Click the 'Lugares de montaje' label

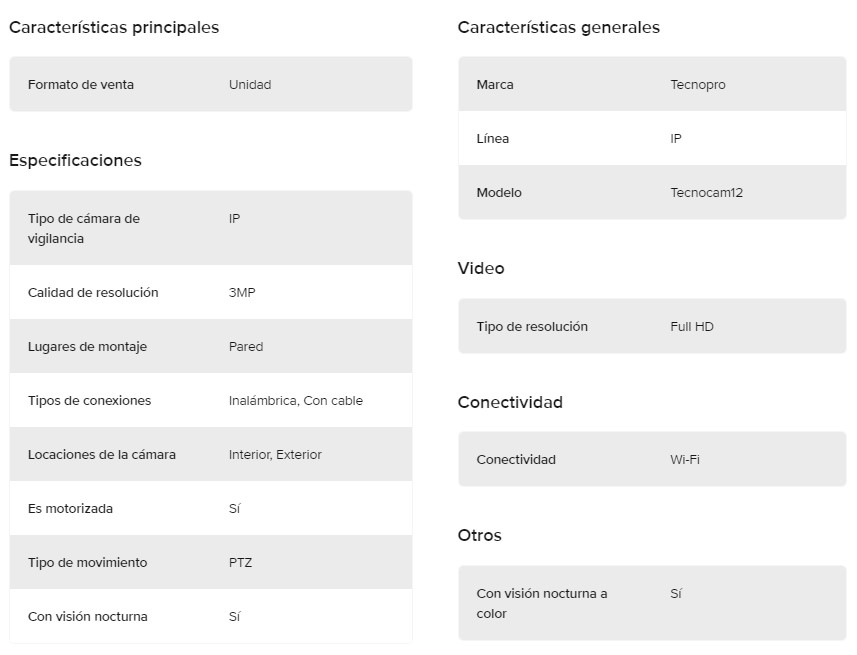tap(87, 347)
